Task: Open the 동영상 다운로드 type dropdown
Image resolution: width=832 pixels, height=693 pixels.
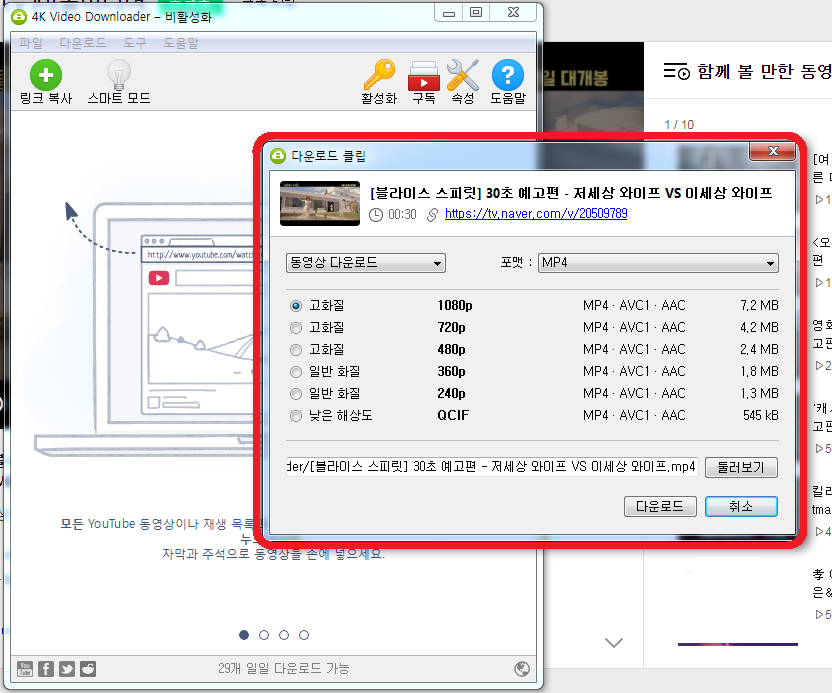Action: [x=366, y=263]
